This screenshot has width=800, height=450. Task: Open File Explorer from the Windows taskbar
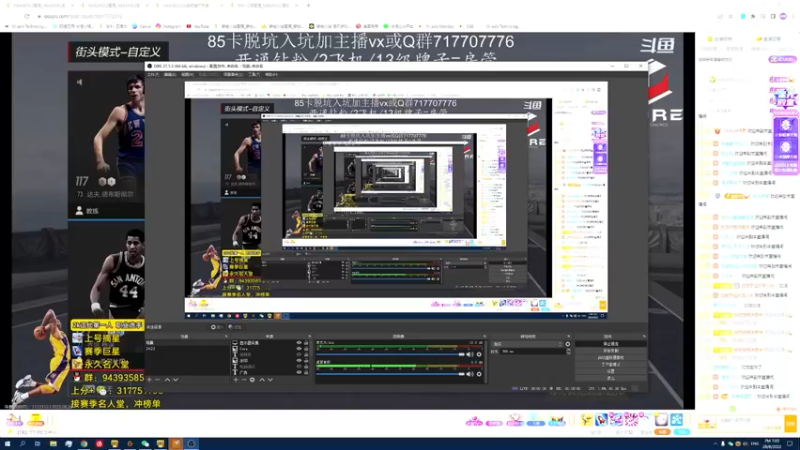coord(53,444)
